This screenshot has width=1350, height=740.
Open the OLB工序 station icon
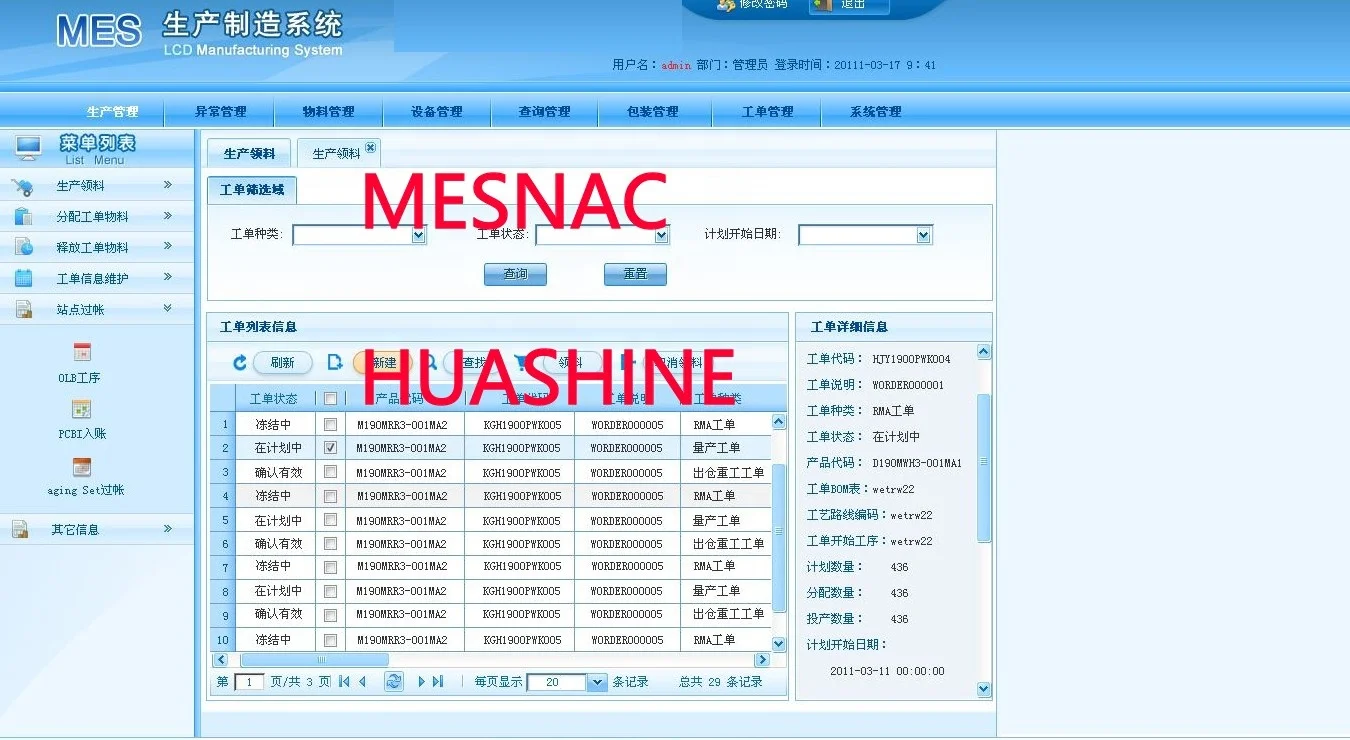(82, 352)
